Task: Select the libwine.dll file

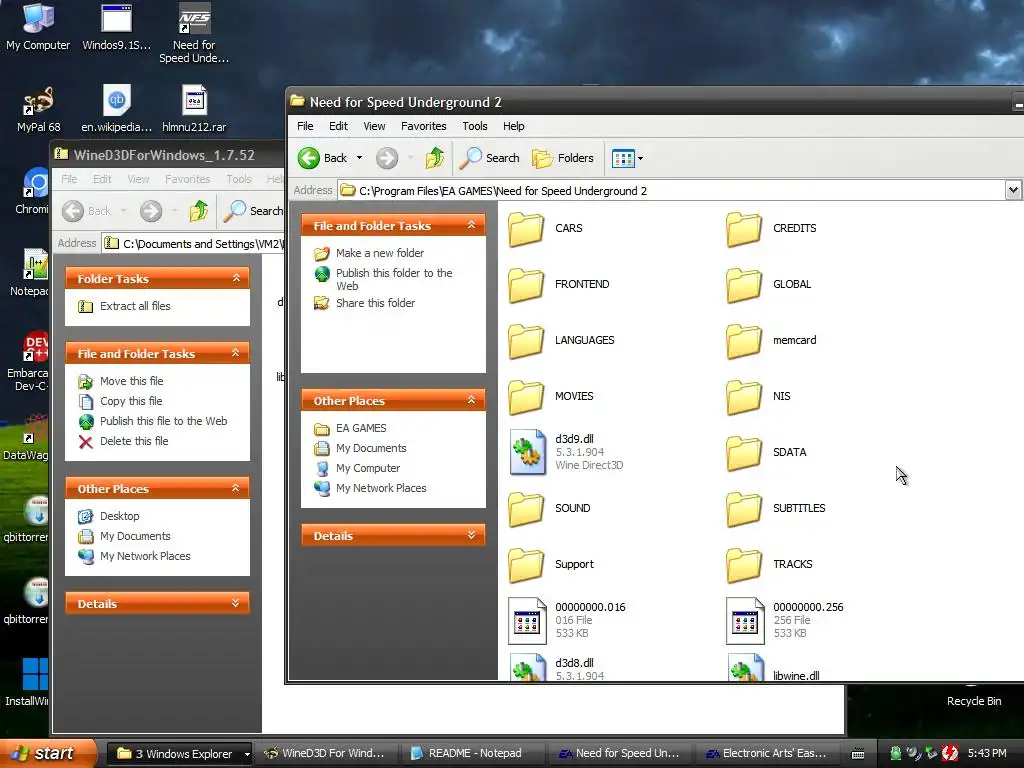Action: coord(773,669)
